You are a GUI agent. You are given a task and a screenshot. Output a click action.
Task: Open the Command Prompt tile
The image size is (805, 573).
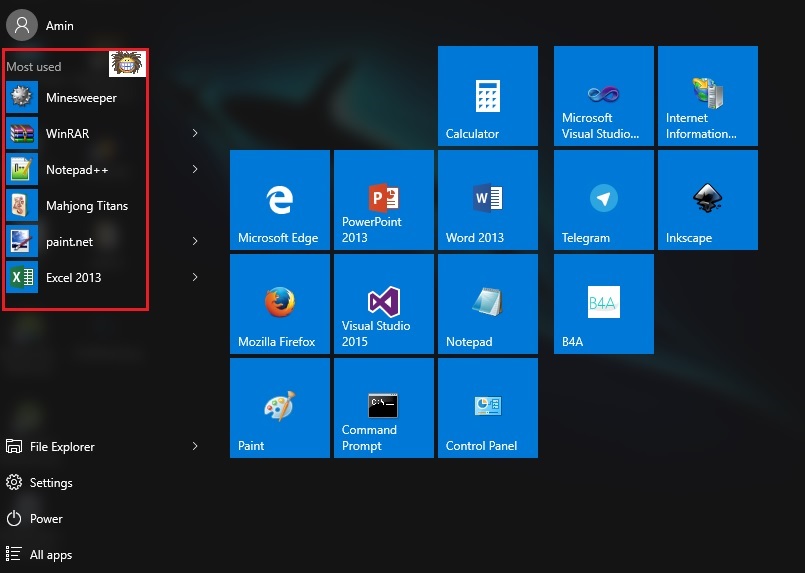click(x=383, y=408)
